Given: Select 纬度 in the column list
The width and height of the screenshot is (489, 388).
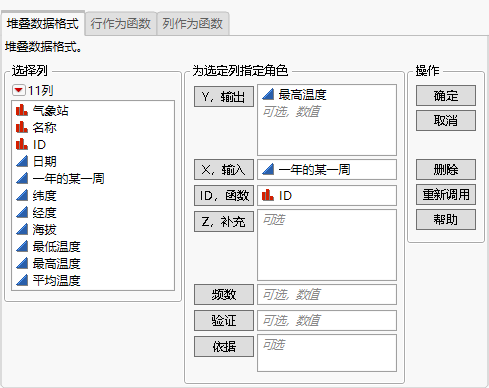Looking at the screenshot, I should [44, 195].
